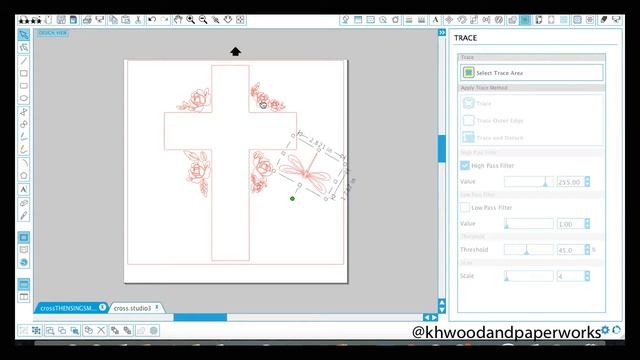Image resolution: width=640 pixels, height=360 pixels.
Task: Select the Edit Points tool
Action: point(24,48)
